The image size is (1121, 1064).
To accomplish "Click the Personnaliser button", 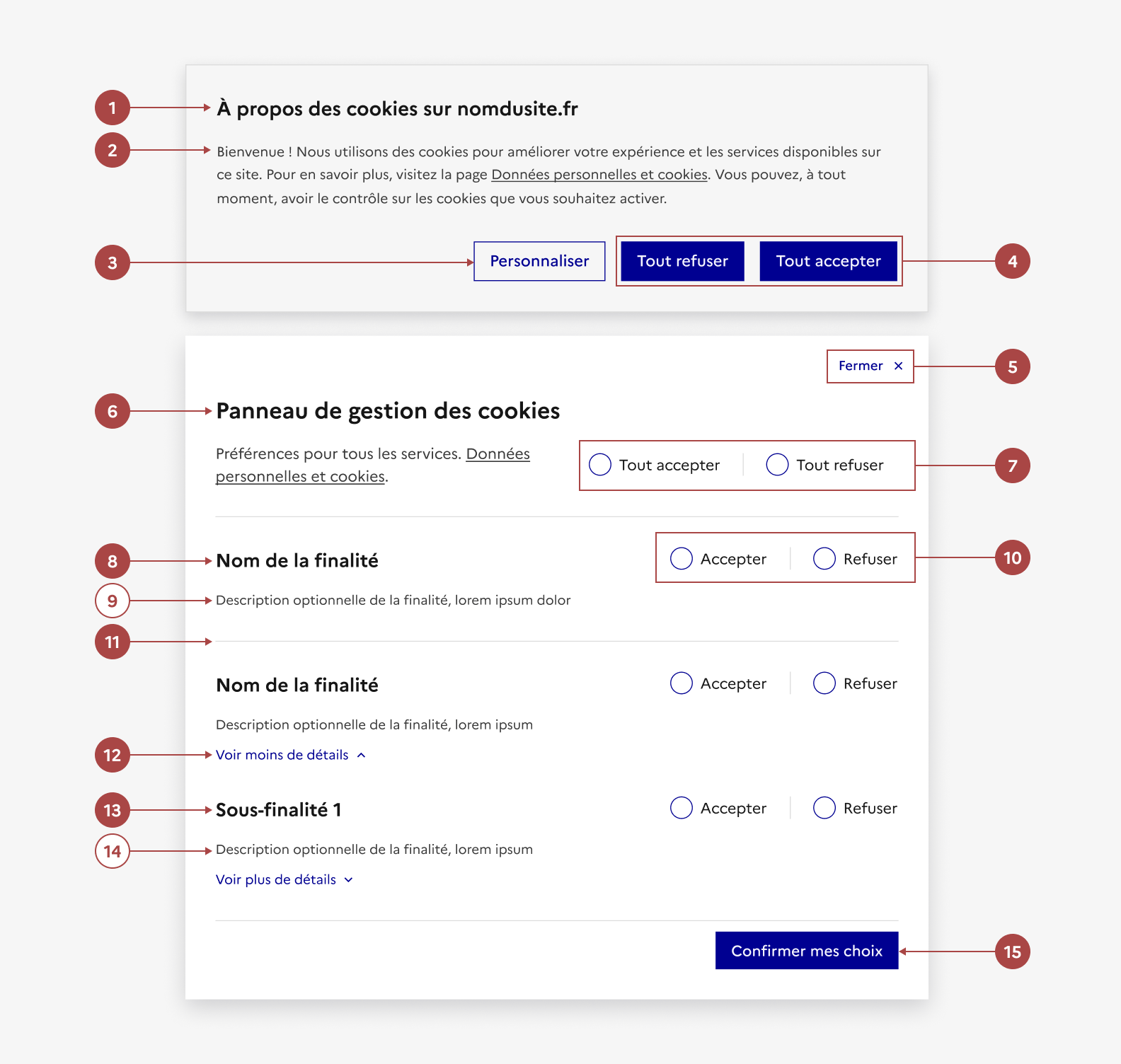I will click(539, 261).
